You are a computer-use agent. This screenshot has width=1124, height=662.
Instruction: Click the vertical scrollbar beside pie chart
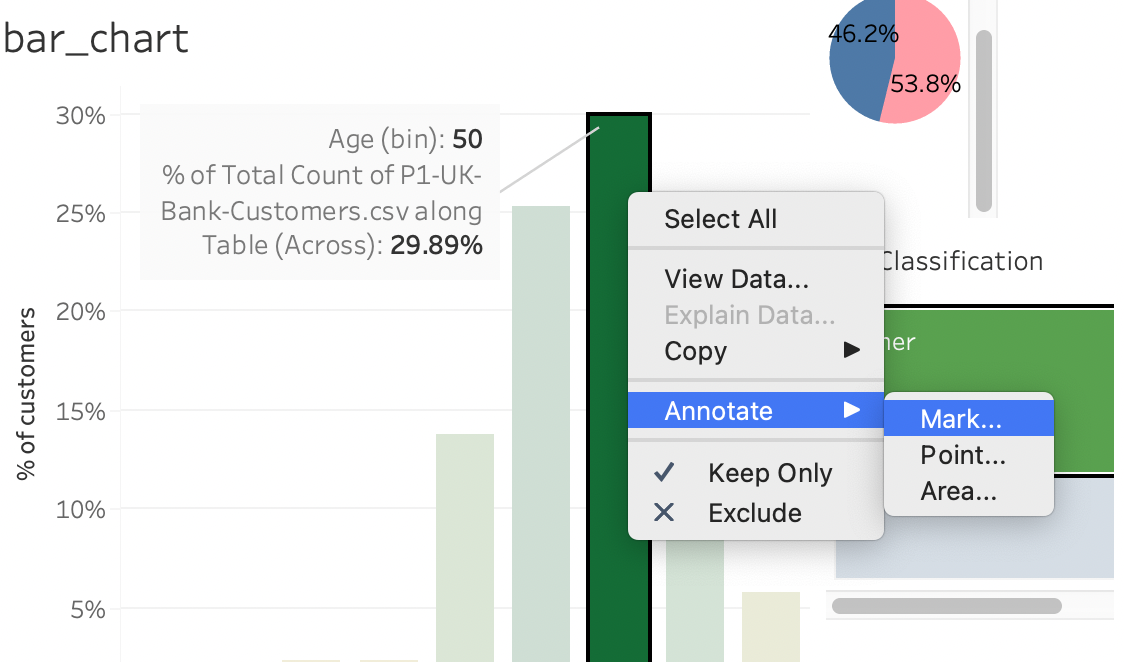click(983, 120)
